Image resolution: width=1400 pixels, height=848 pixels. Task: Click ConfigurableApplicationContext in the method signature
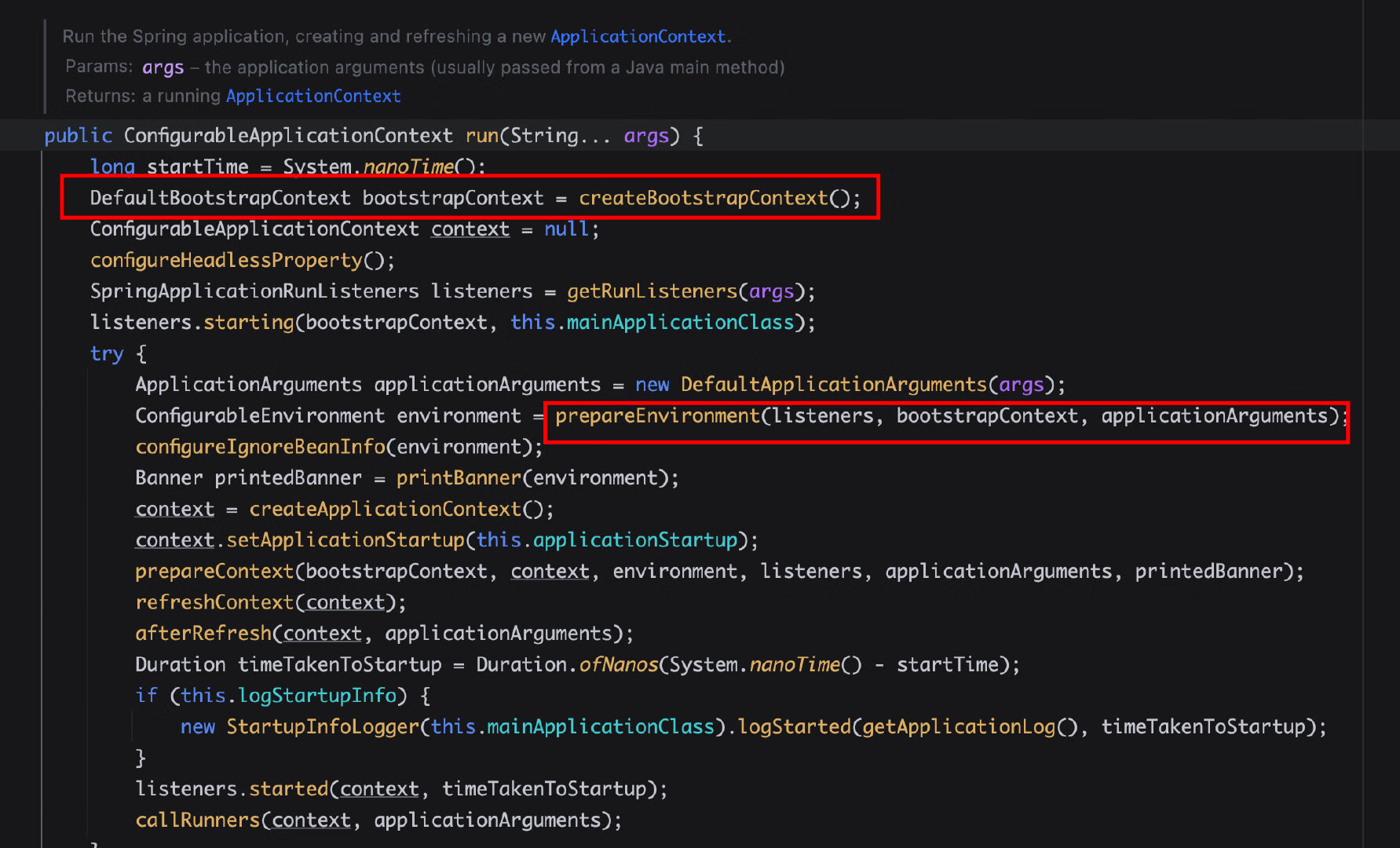pos(288,136)
